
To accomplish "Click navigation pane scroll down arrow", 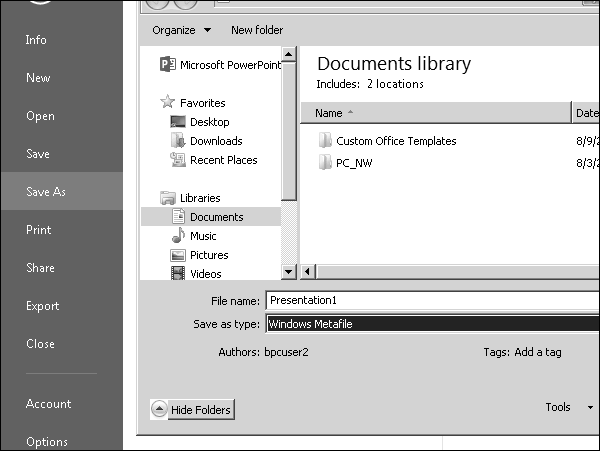I will click(x=289, y=272).
